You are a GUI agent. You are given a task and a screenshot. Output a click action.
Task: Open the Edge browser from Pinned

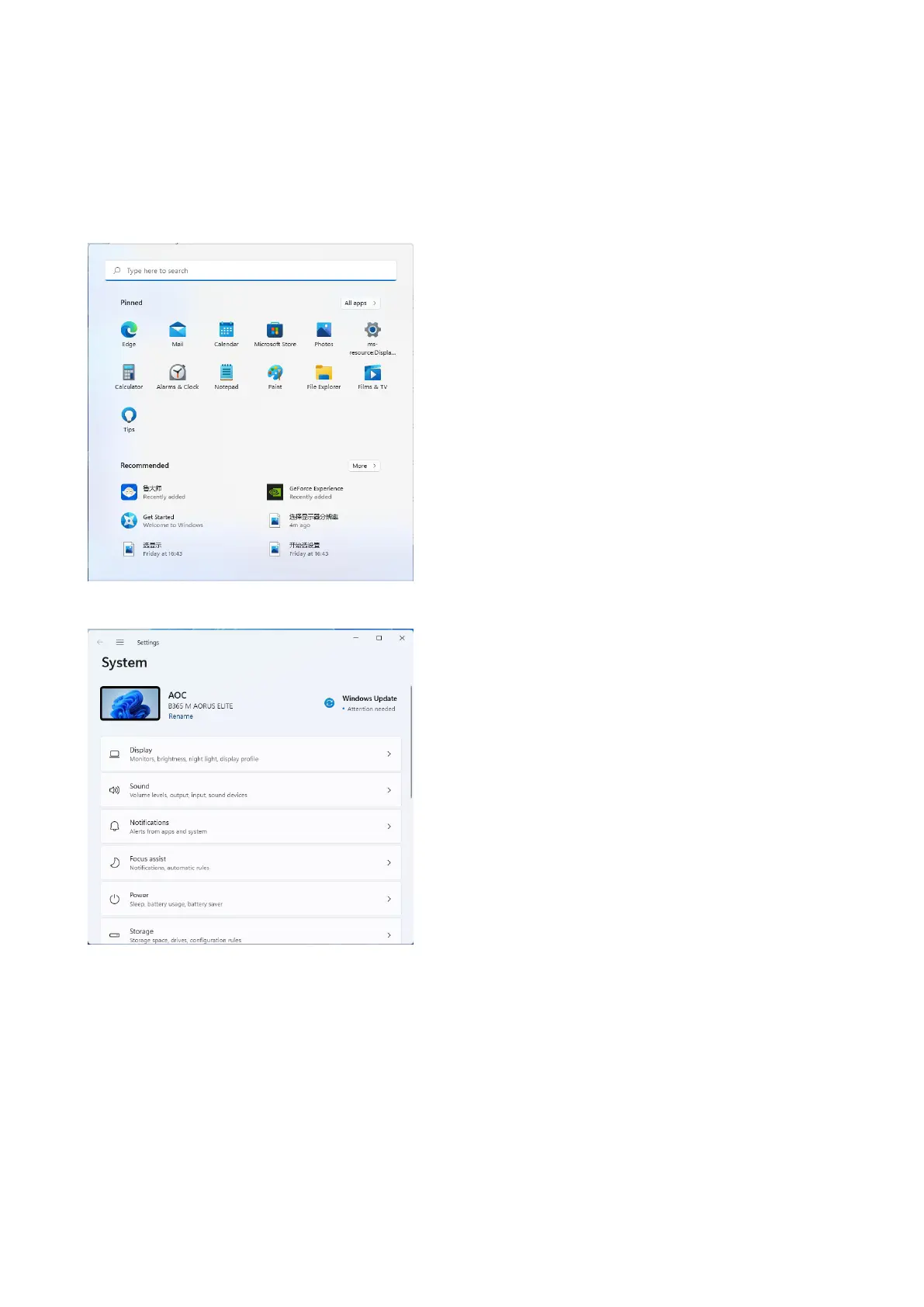pyautogui.click(x=129, y=331)
